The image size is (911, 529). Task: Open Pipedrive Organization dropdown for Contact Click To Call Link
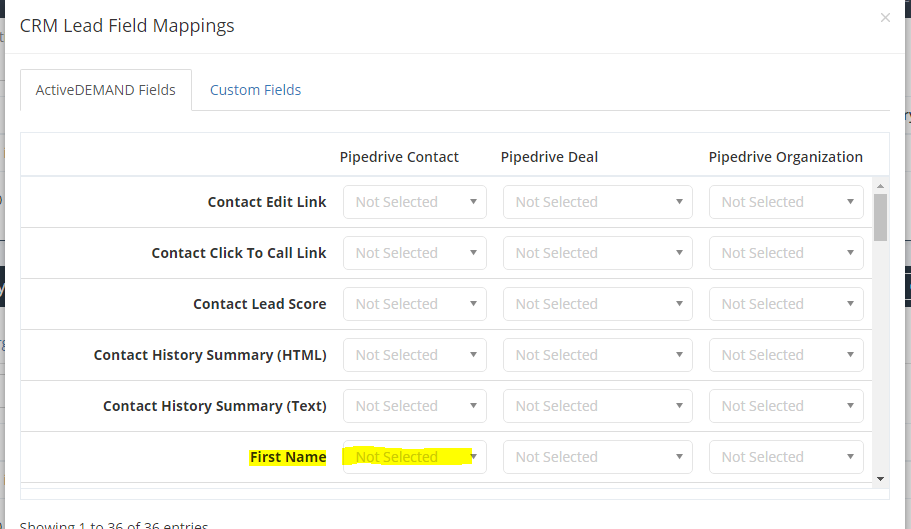[x=786, y=253]
